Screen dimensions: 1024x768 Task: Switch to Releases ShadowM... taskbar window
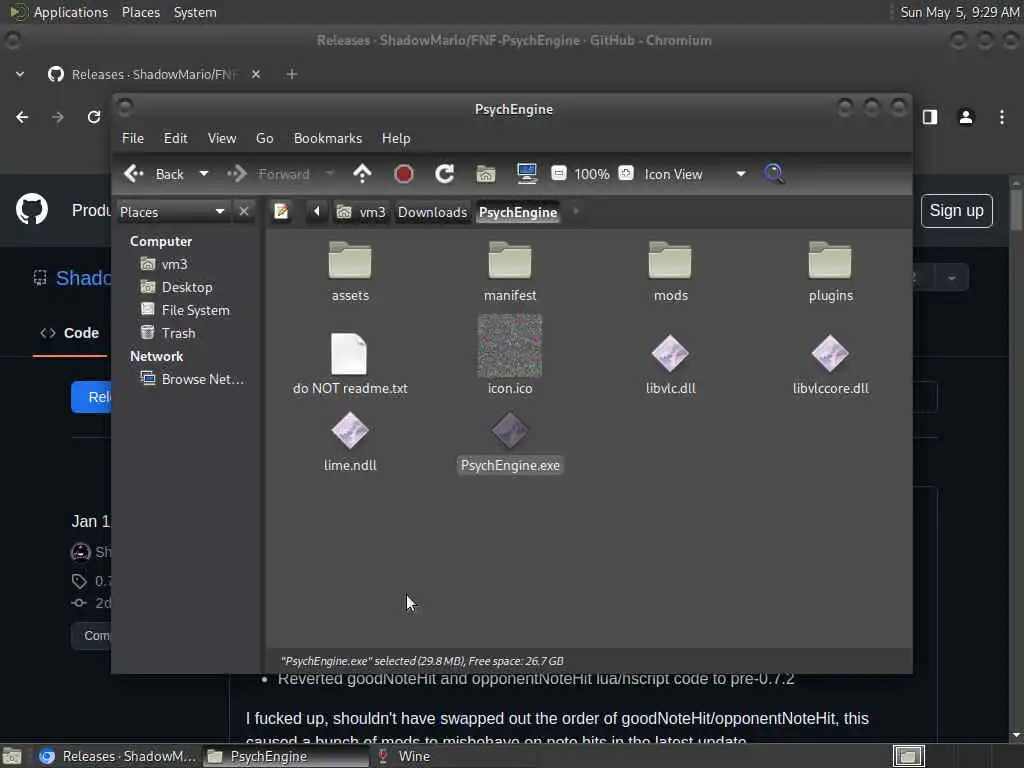(x=116, y=756)
